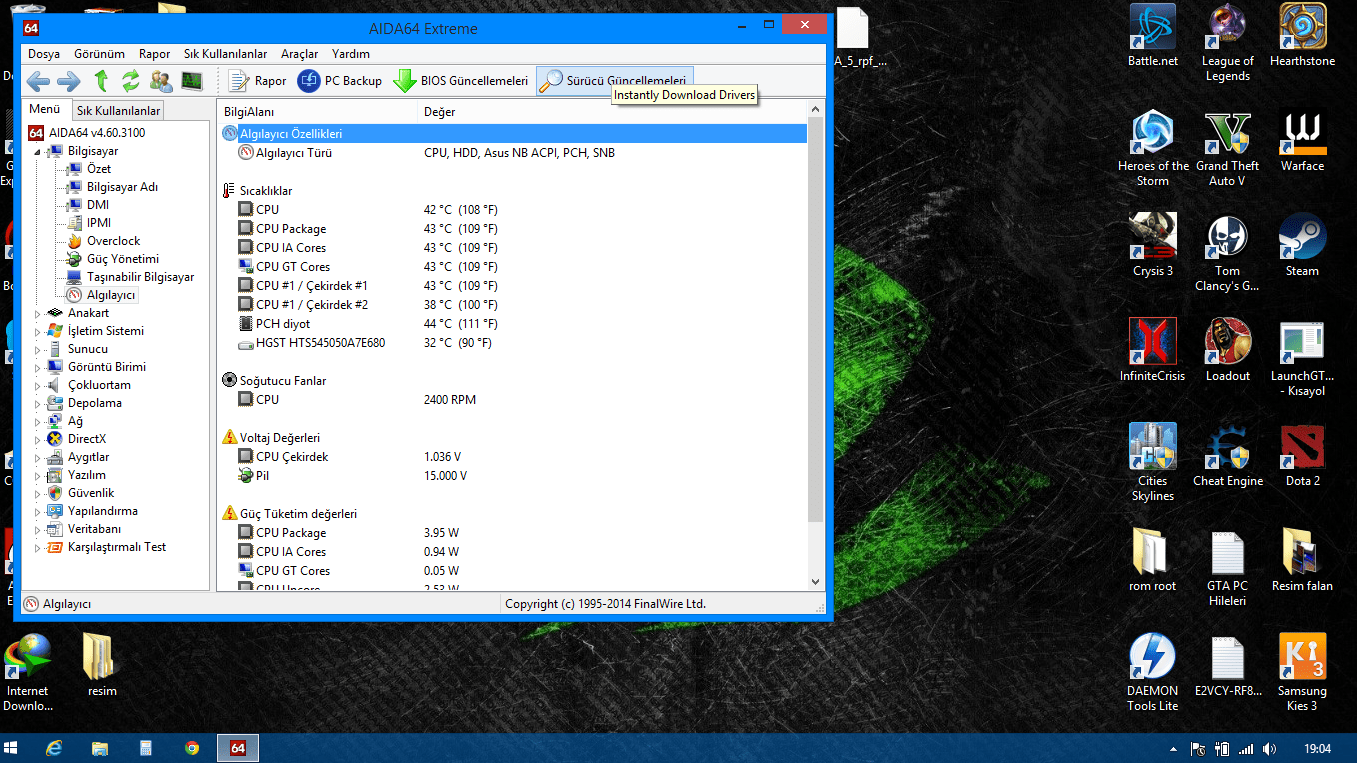The image size is (1357, 763).
Task: Open Internet Explorer from the taskbar
Action: pyautogui.click(x=54, y=748)
